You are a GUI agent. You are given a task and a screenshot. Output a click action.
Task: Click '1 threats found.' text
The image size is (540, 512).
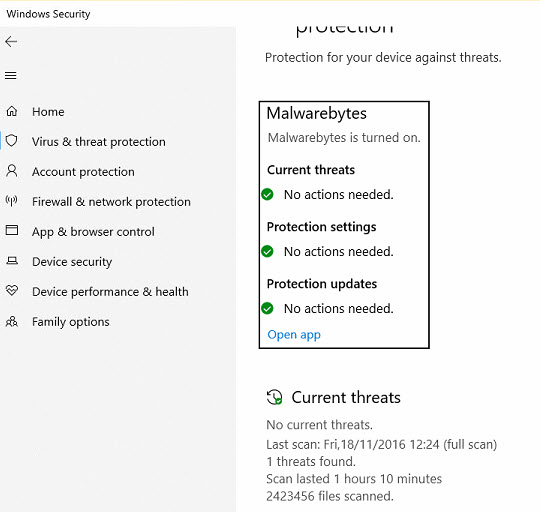311,461
